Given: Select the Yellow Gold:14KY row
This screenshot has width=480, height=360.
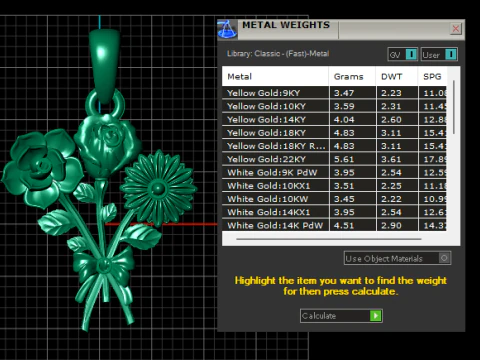Looking at the screenshot, I should (x=334, y=120).
